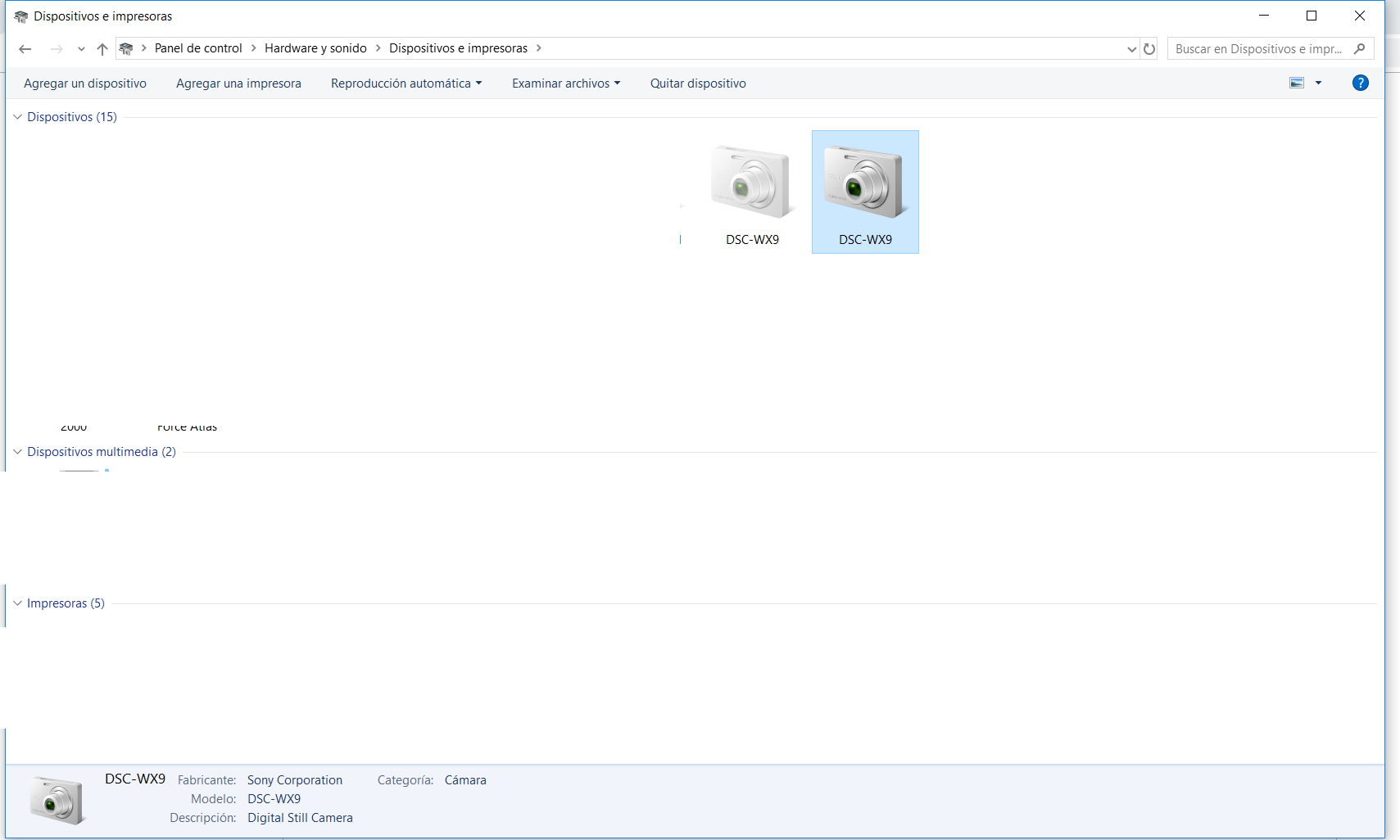Click the Modelo DSC-WX9 value
Image resolution: width=1400 pixels, height=840 pixels.
(x=274, y=799)
